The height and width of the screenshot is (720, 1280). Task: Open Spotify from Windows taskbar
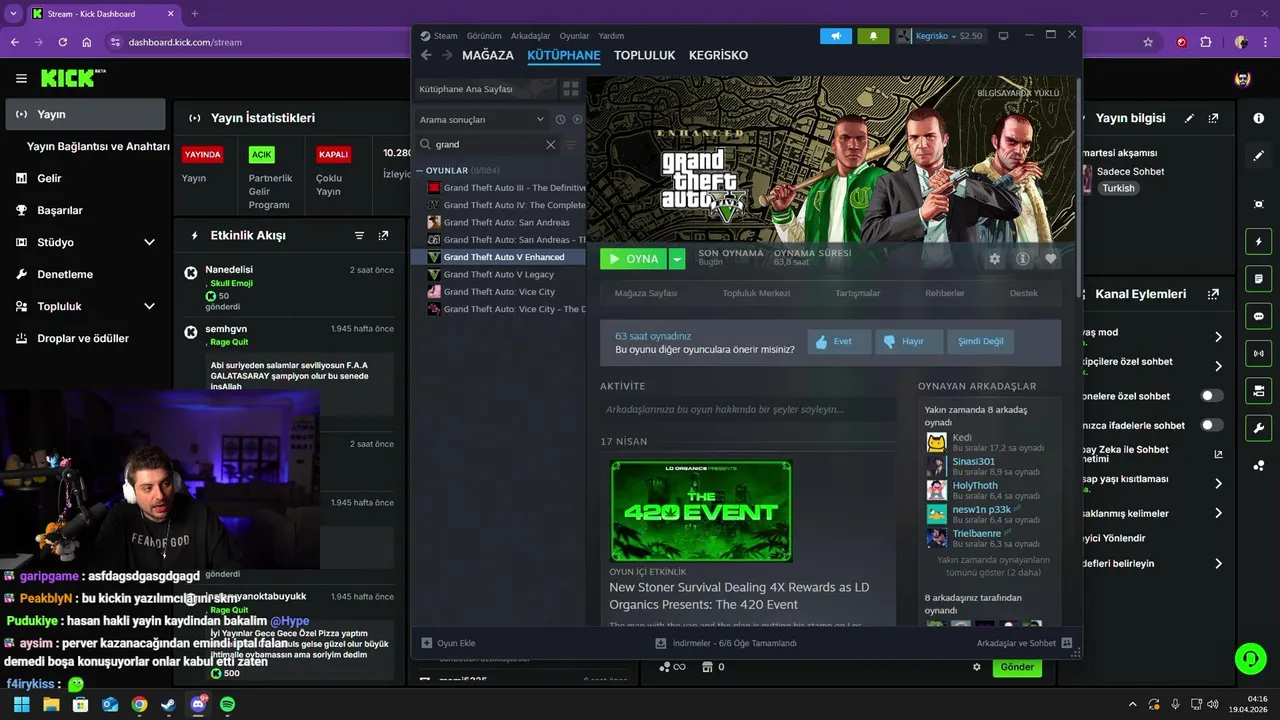pos(227,704)
